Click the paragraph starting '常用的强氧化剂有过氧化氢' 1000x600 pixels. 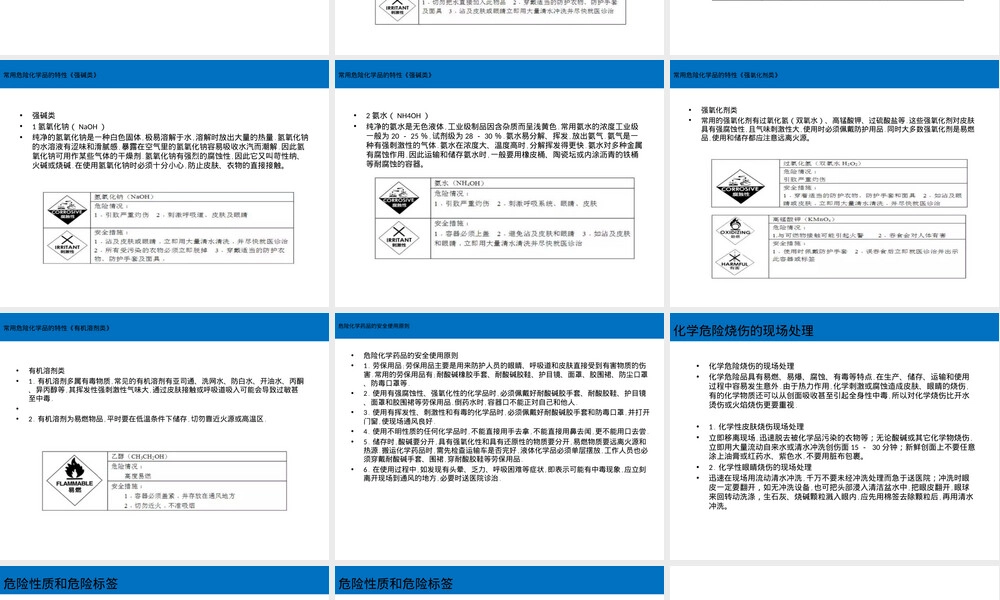tap(838, 129)
